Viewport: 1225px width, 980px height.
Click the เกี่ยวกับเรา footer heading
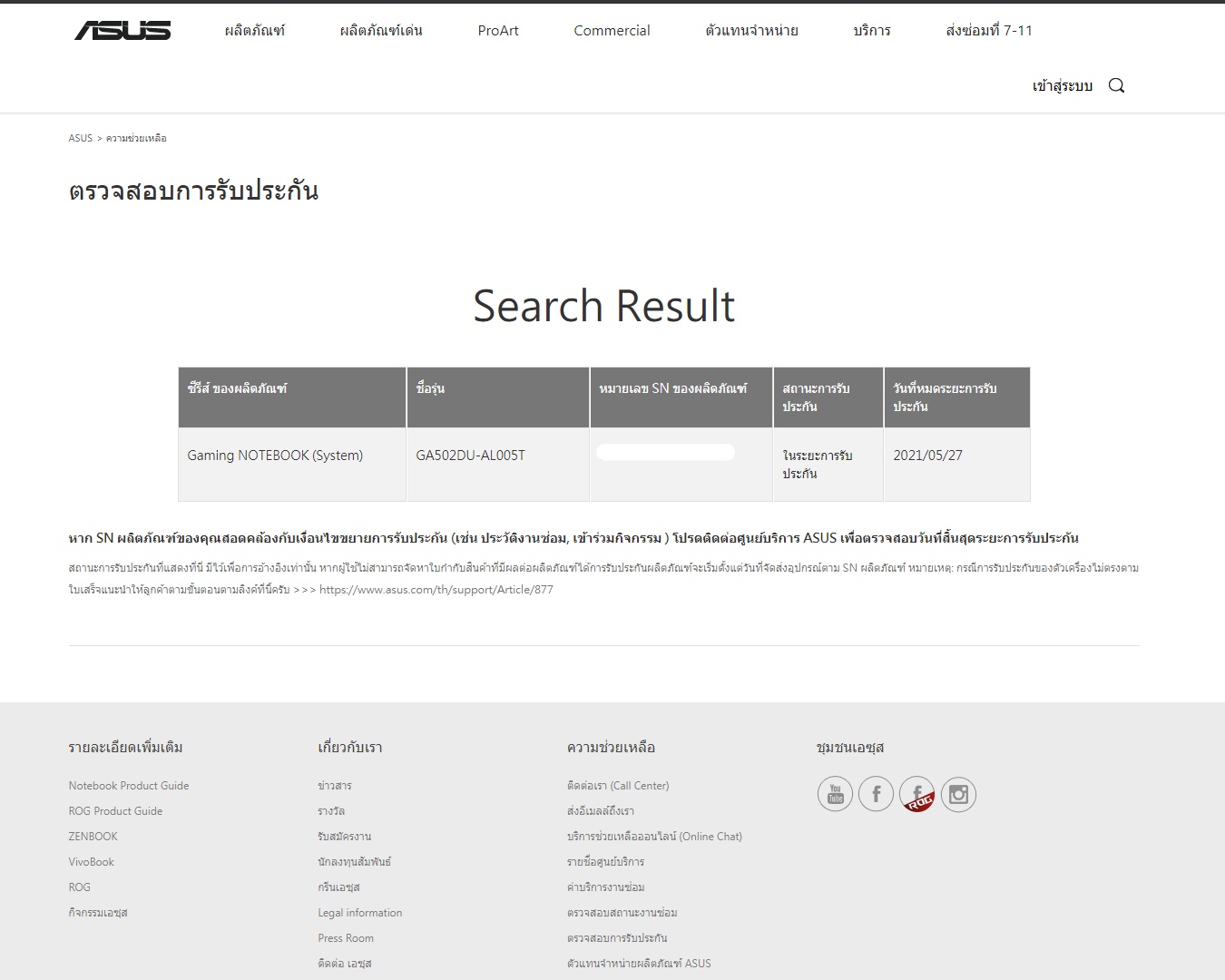click(x=350, y=748)
